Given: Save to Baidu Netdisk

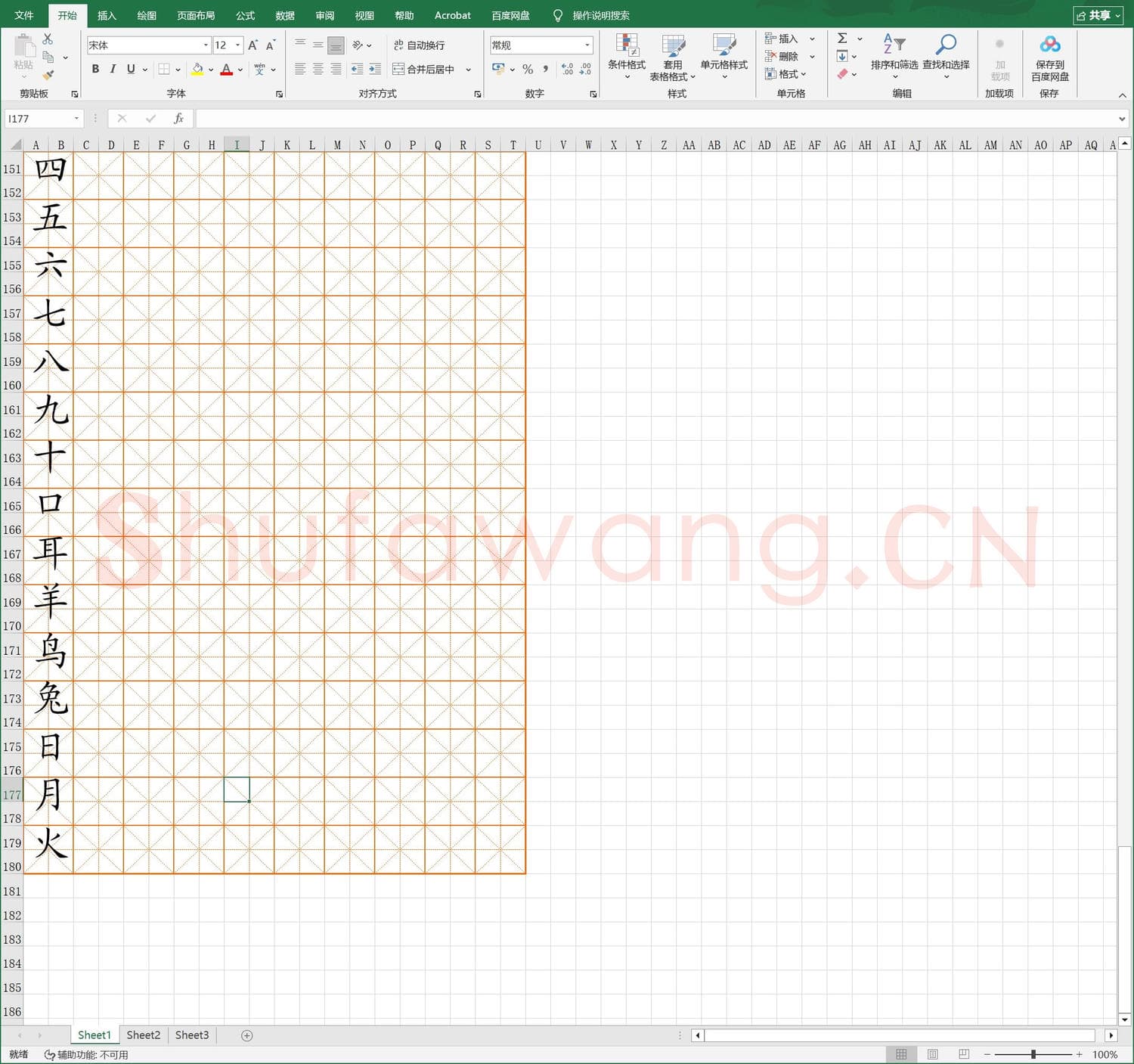Looking at the screenshot, I should coord(1049,57).
